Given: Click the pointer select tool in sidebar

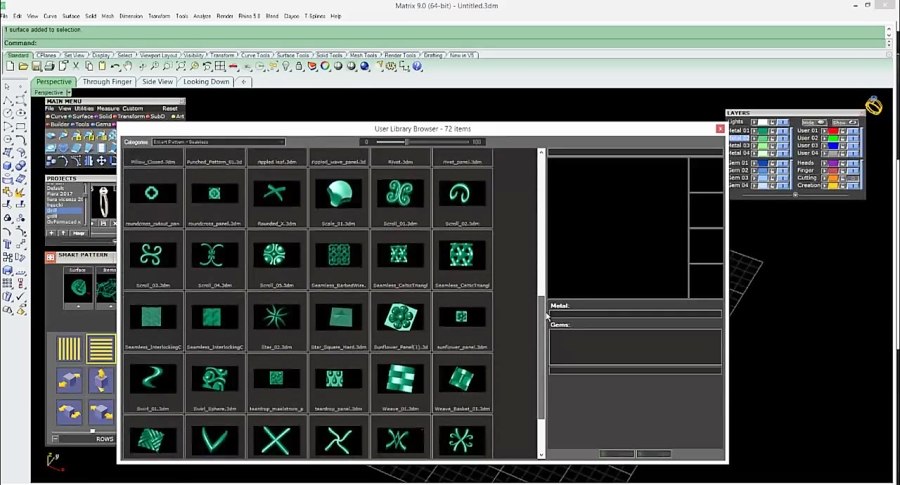Looking at the screenshot, I should (7, 87).
